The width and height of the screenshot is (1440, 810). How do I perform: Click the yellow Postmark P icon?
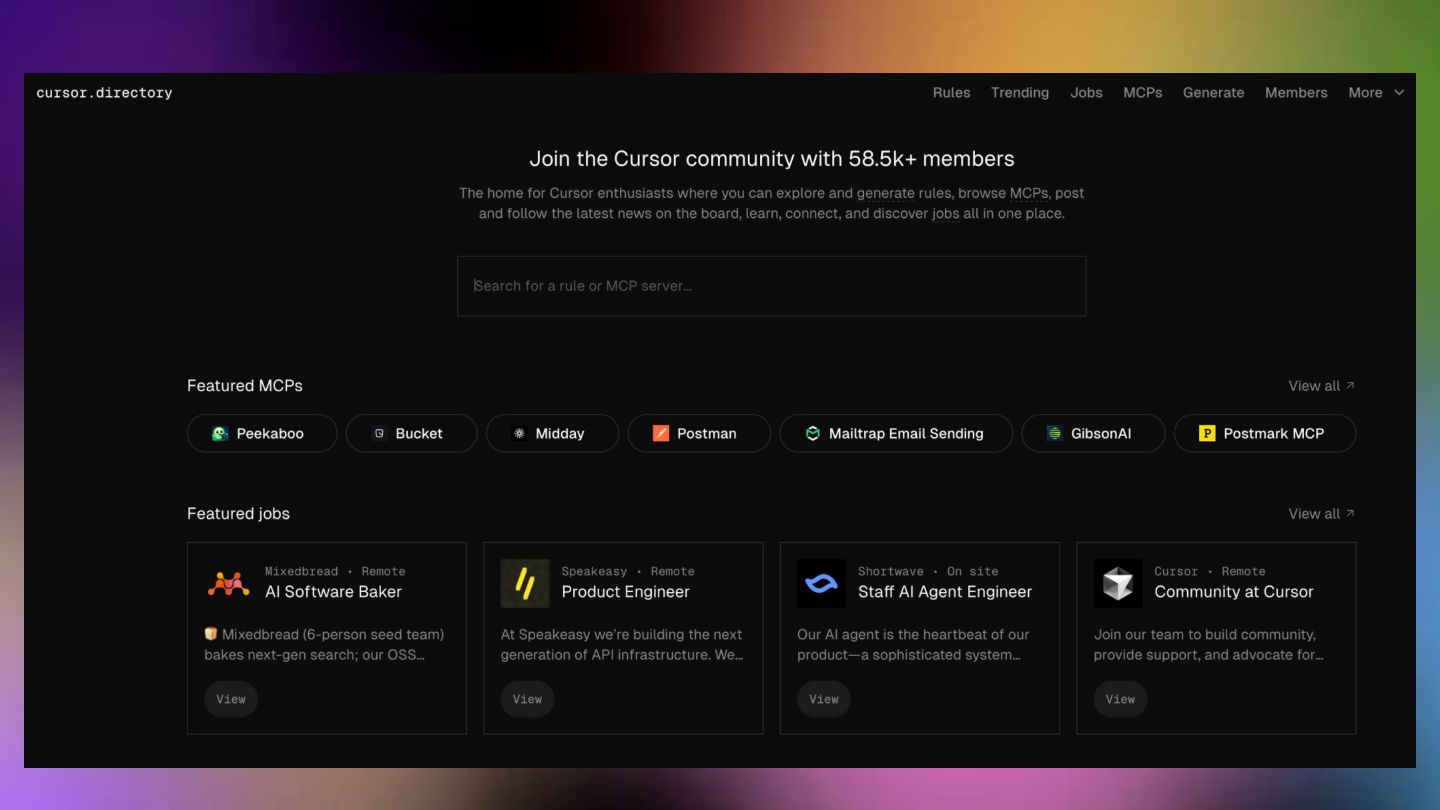(x=1207, y=433)
